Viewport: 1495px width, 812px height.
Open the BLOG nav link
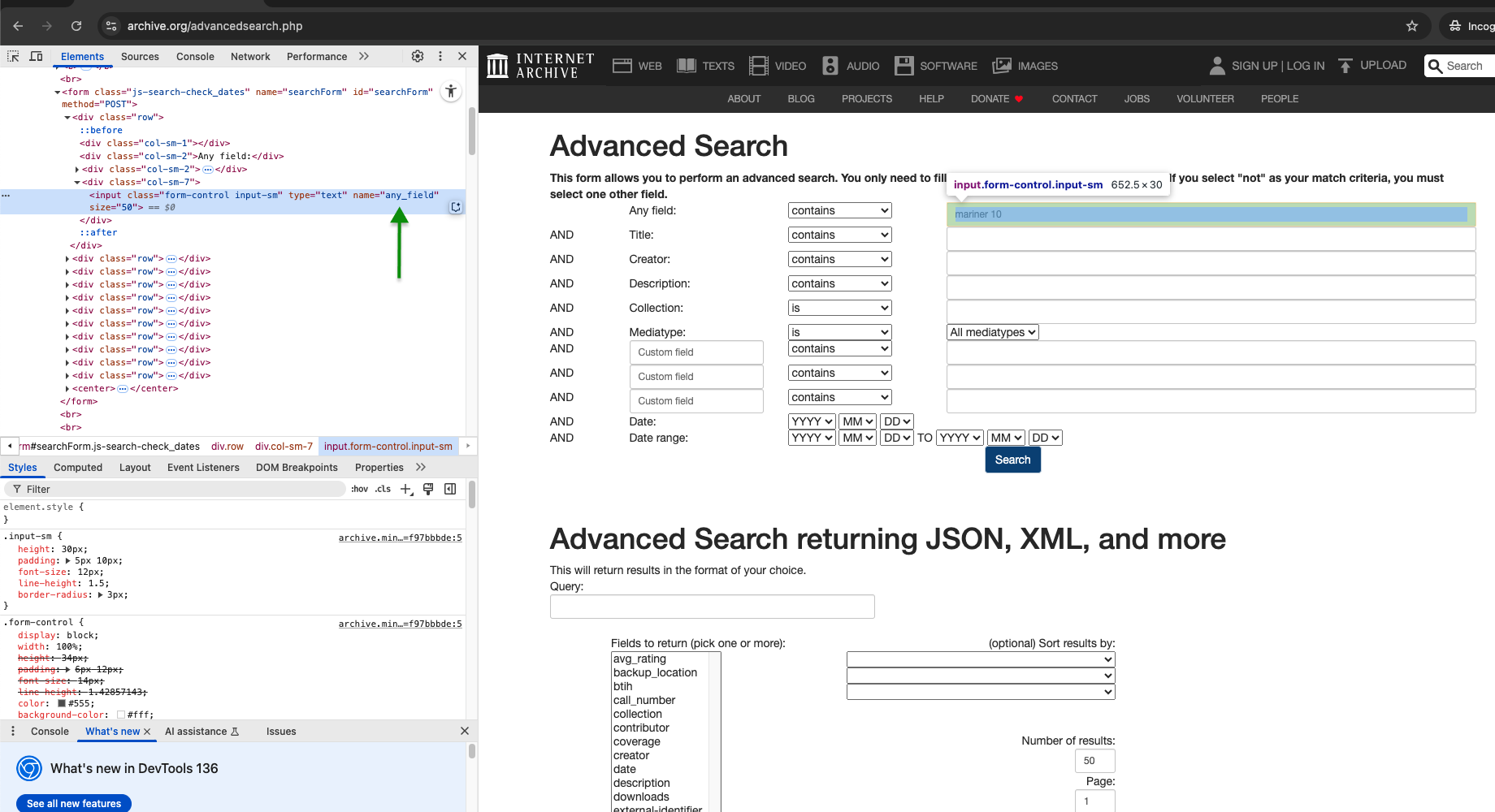[x=800, y=98]
